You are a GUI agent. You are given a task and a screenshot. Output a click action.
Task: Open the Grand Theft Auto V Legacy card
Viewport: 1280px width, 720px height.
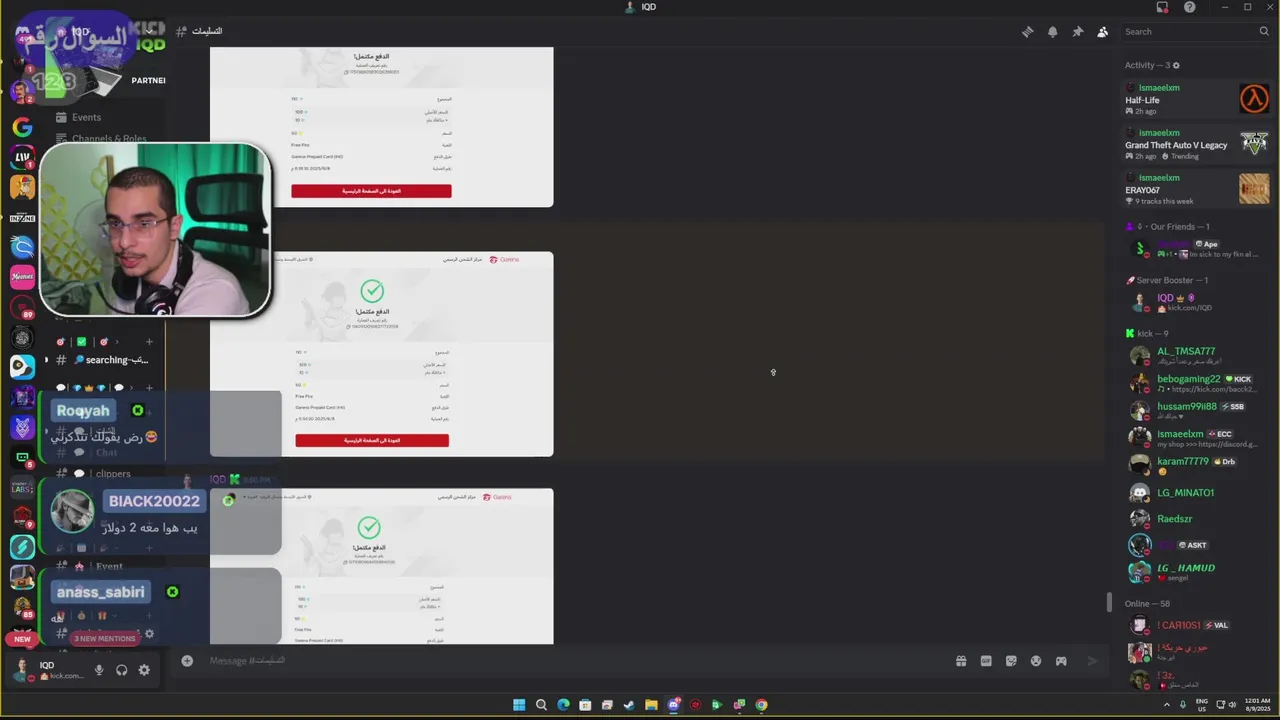1196,144
